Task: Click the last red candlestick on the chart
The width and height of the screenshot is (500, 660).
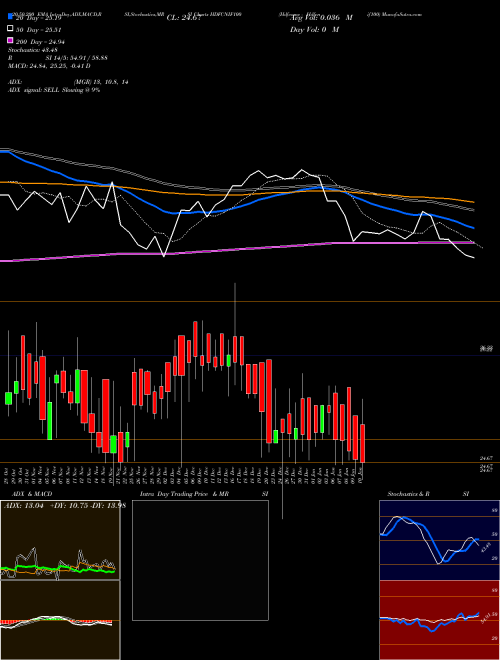Action: click(362, 443)
